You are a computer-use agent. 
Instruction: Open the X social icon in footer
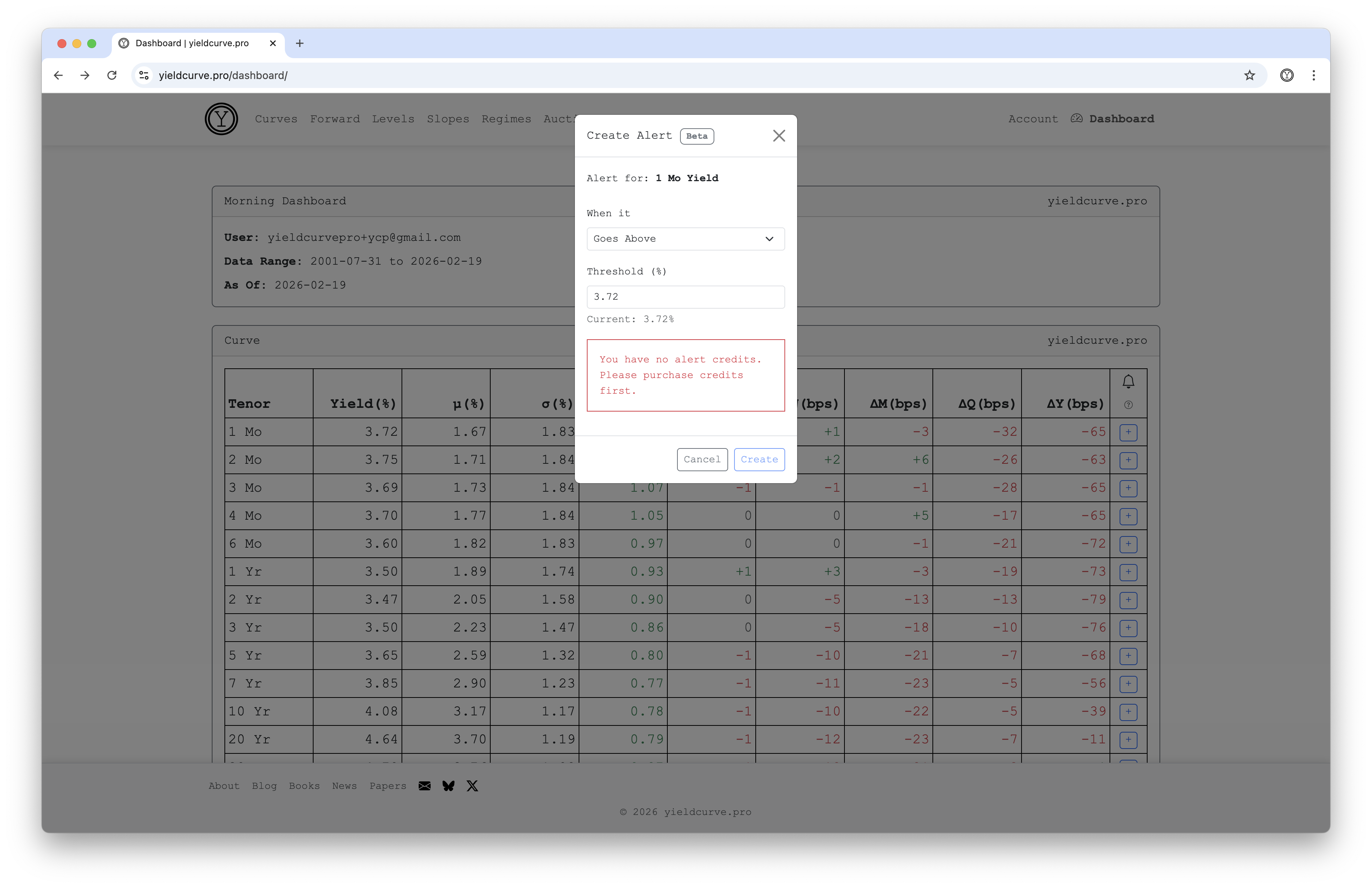[472, 786]
